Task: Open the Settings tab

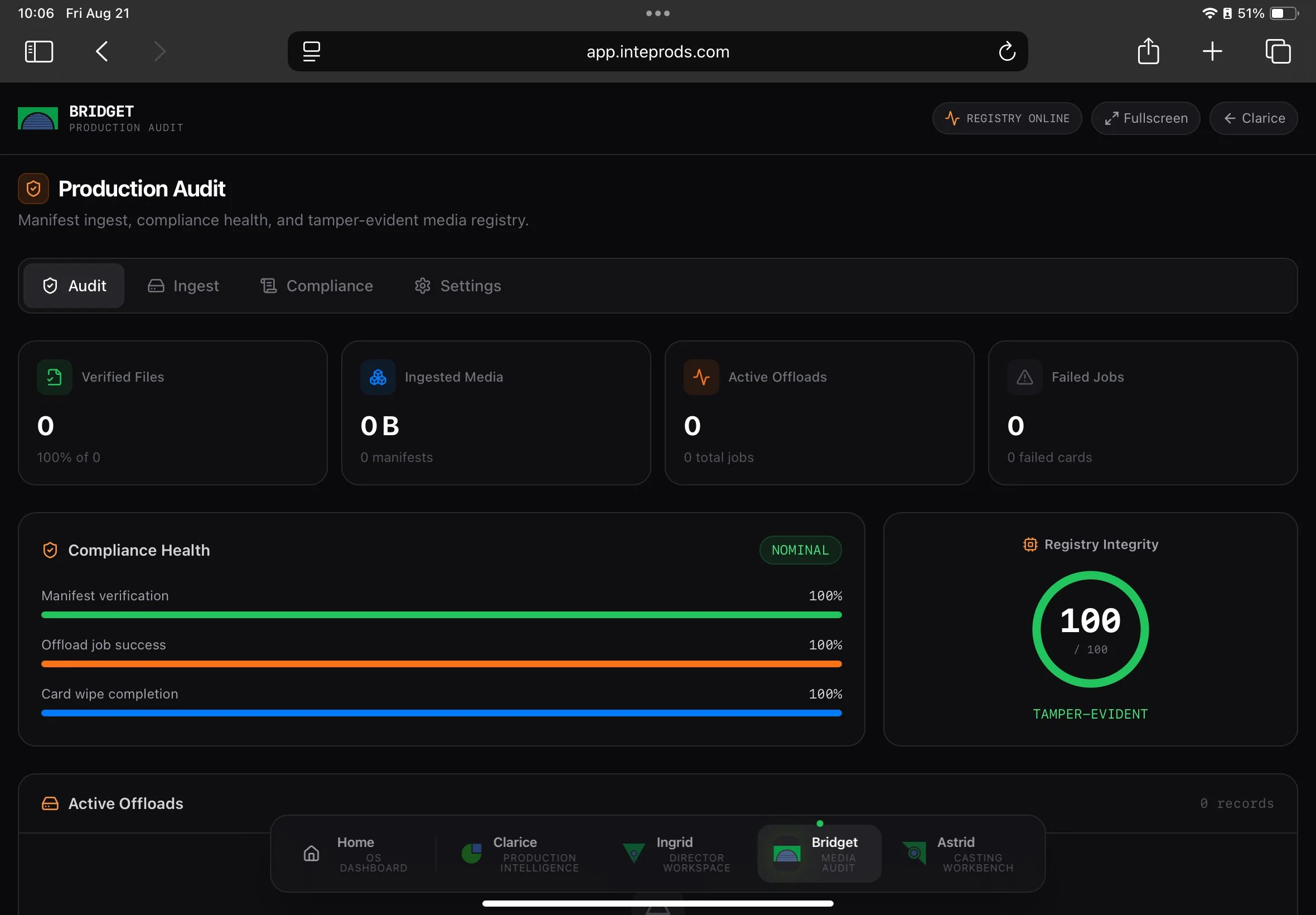Action: click(457, 286)
